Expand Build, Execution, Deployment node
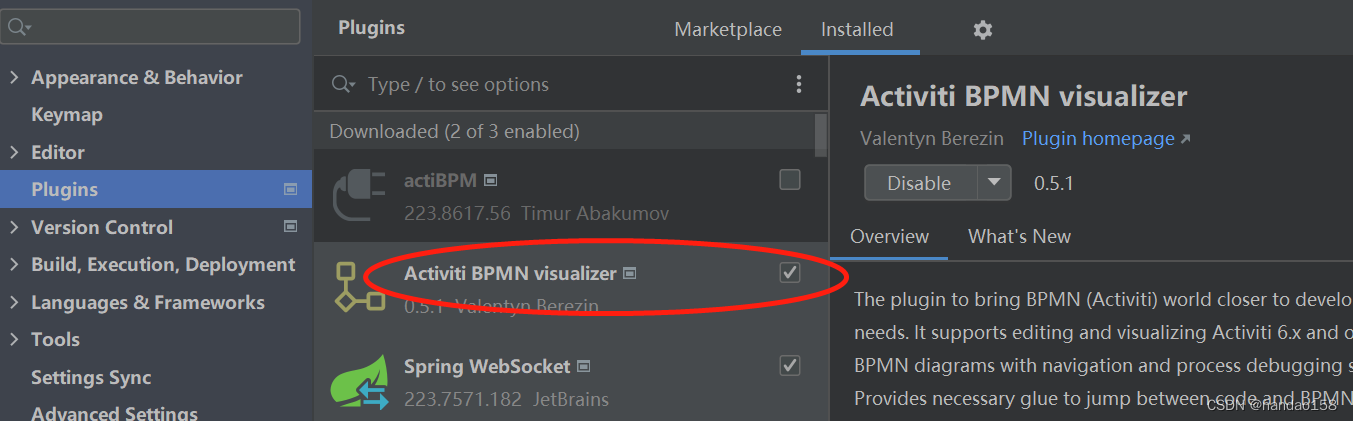 coord(14,264)
